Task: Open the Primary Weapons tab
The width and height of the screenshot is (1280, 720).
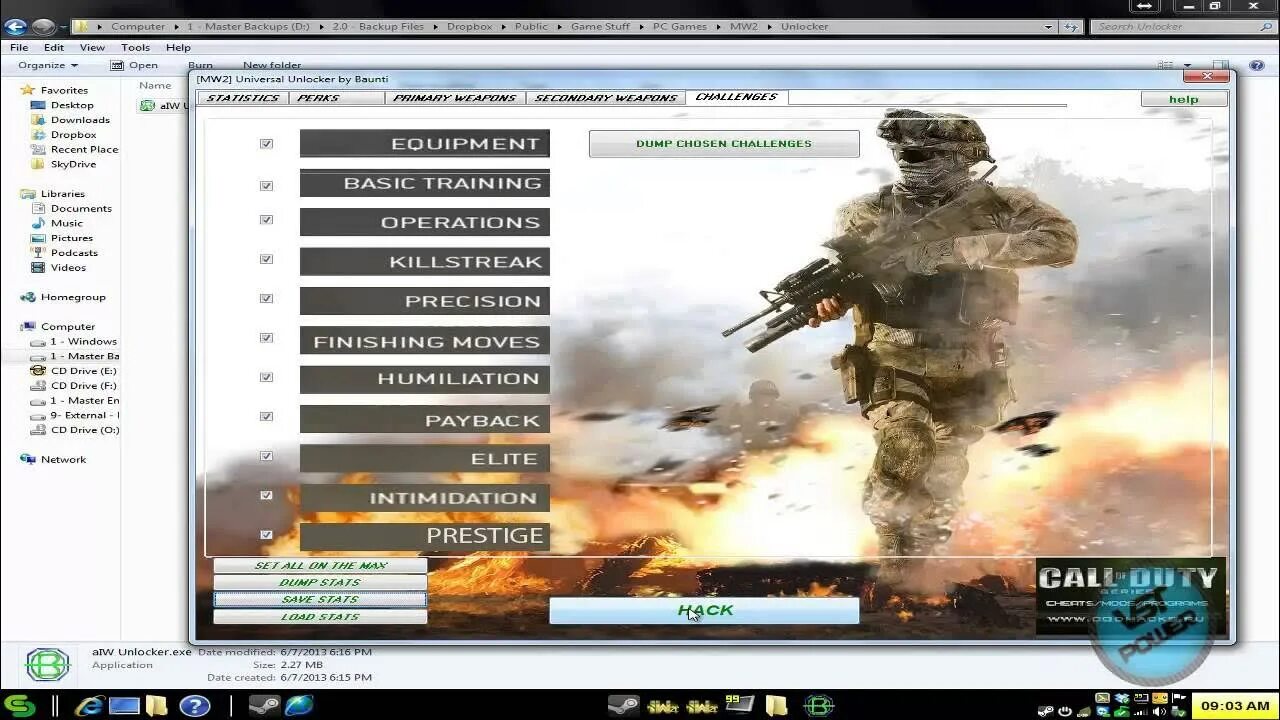Action: (x=455, y=98)
